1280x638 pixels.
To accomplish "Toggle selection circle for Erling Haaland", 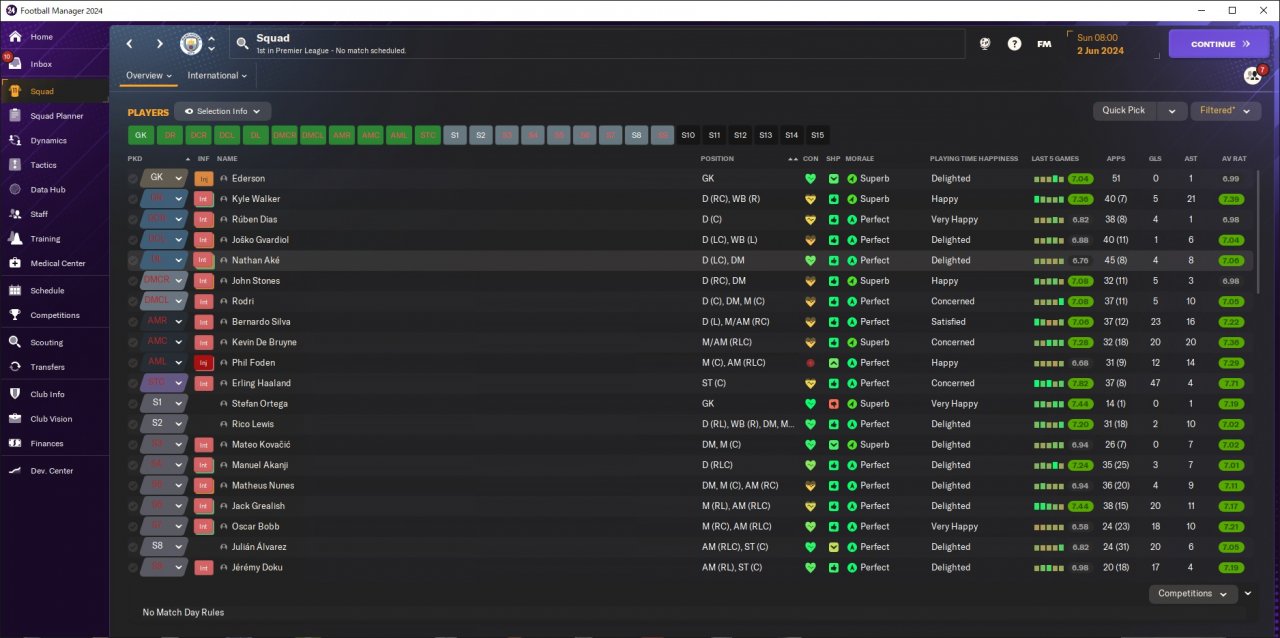I will (x=133, y=383).
